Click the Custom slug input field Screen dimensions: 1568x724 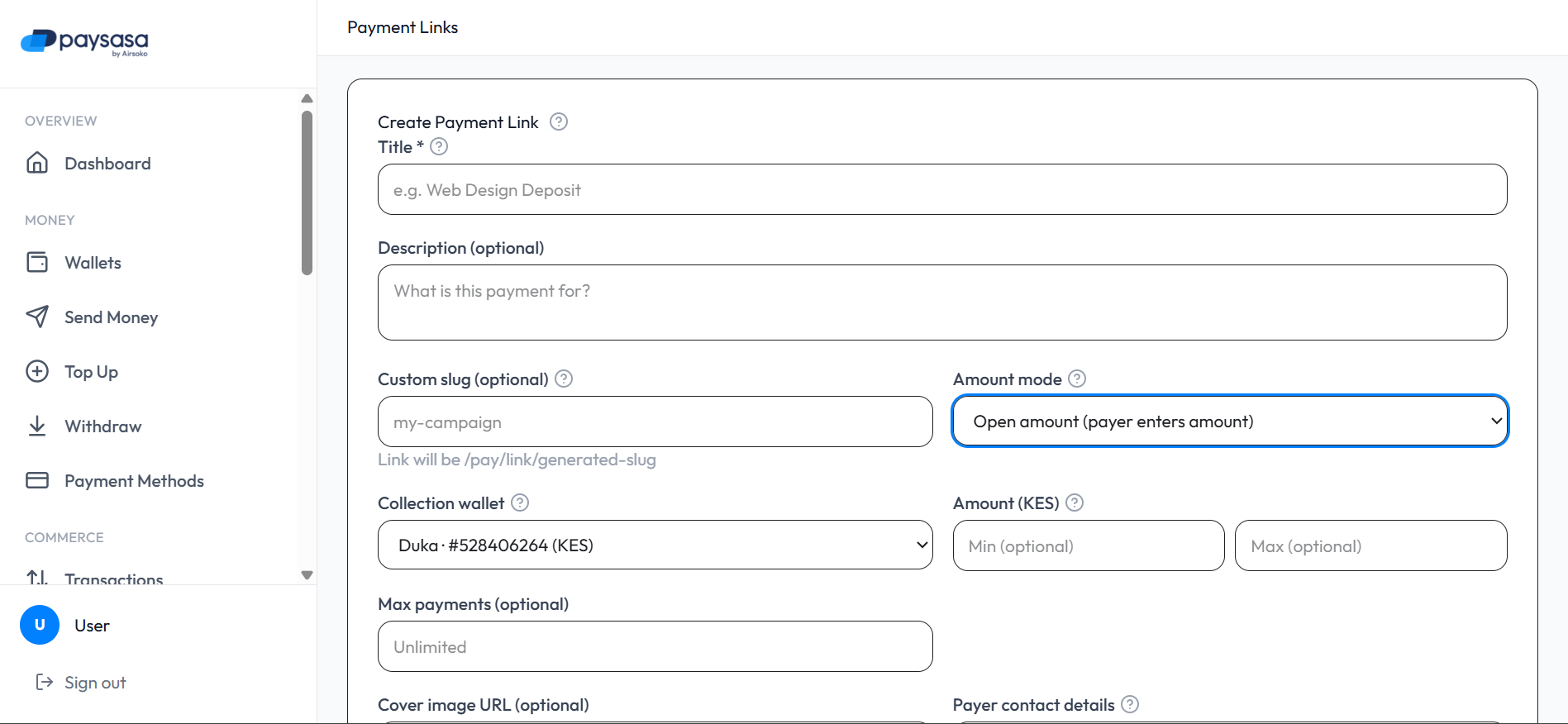coord(655,422)
